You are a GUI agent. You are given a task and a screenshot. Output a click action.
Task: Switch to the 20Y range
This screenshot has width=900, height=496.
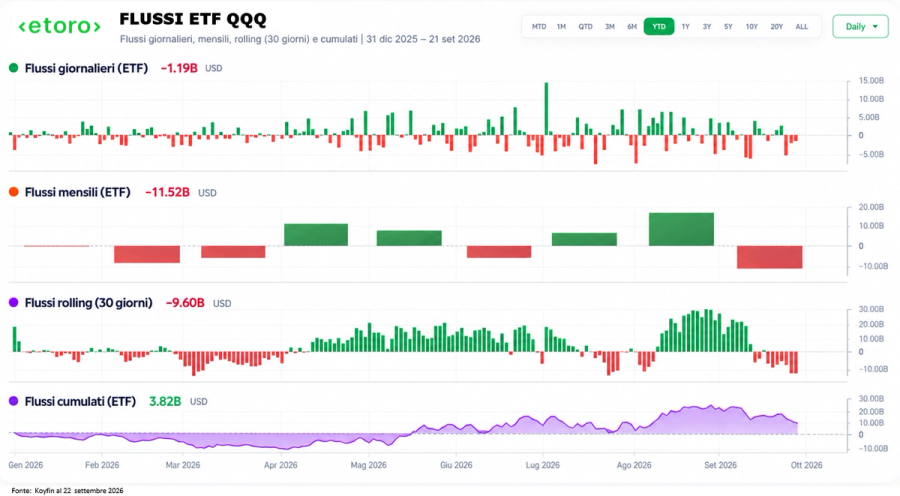777,26
